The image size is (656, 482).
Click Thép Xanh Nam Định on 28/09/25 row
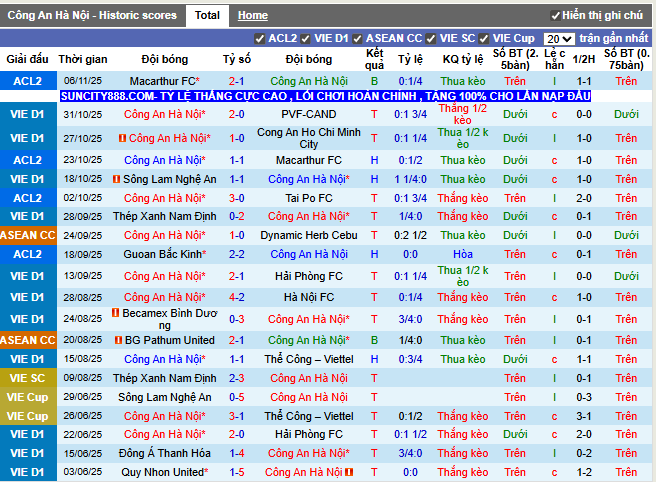coord(164,216)
